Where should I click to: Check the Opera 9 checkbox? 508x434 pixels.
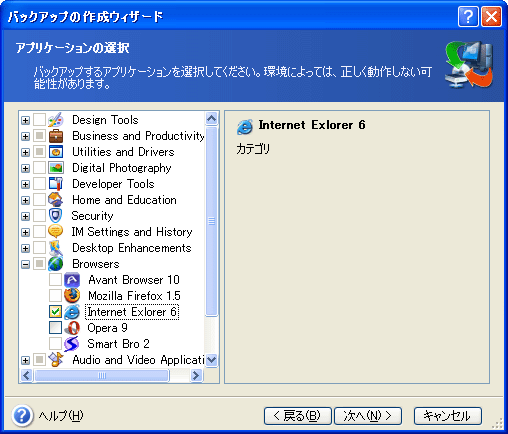pyautogui.click(x=55, y=328)
